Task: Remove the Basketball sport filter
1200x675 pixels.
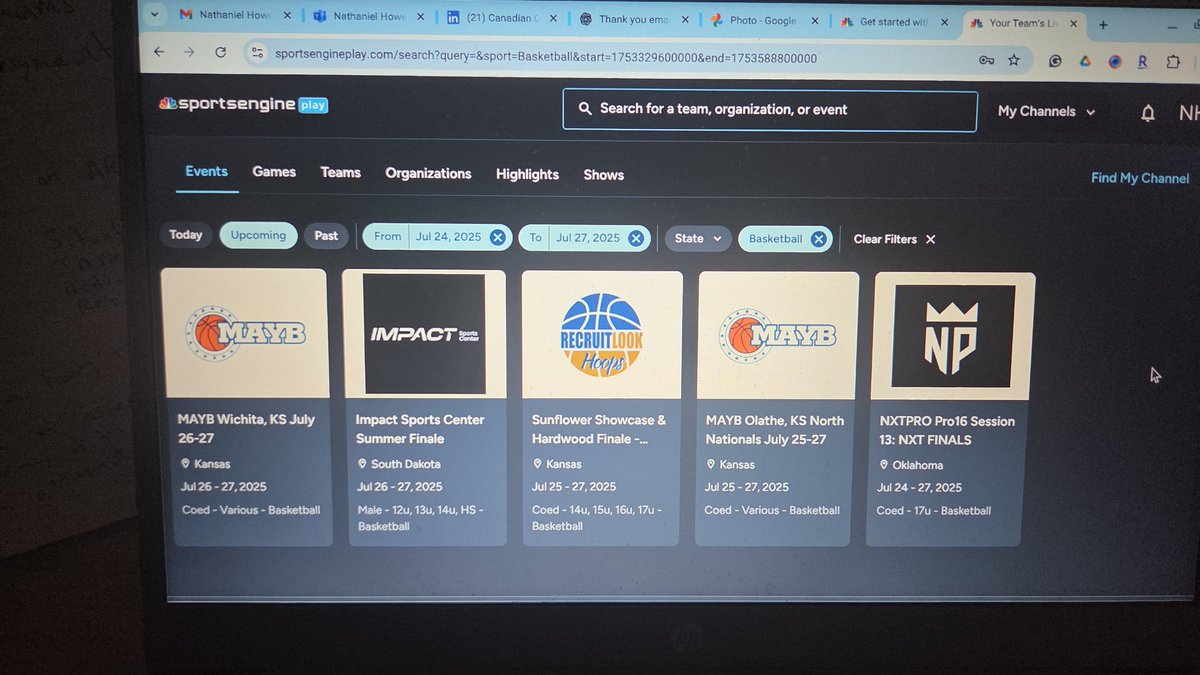Action: point(818,239)
